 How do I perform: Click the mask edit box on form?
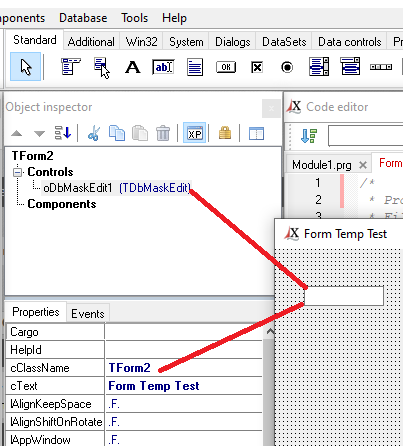(x=344, y=296)
